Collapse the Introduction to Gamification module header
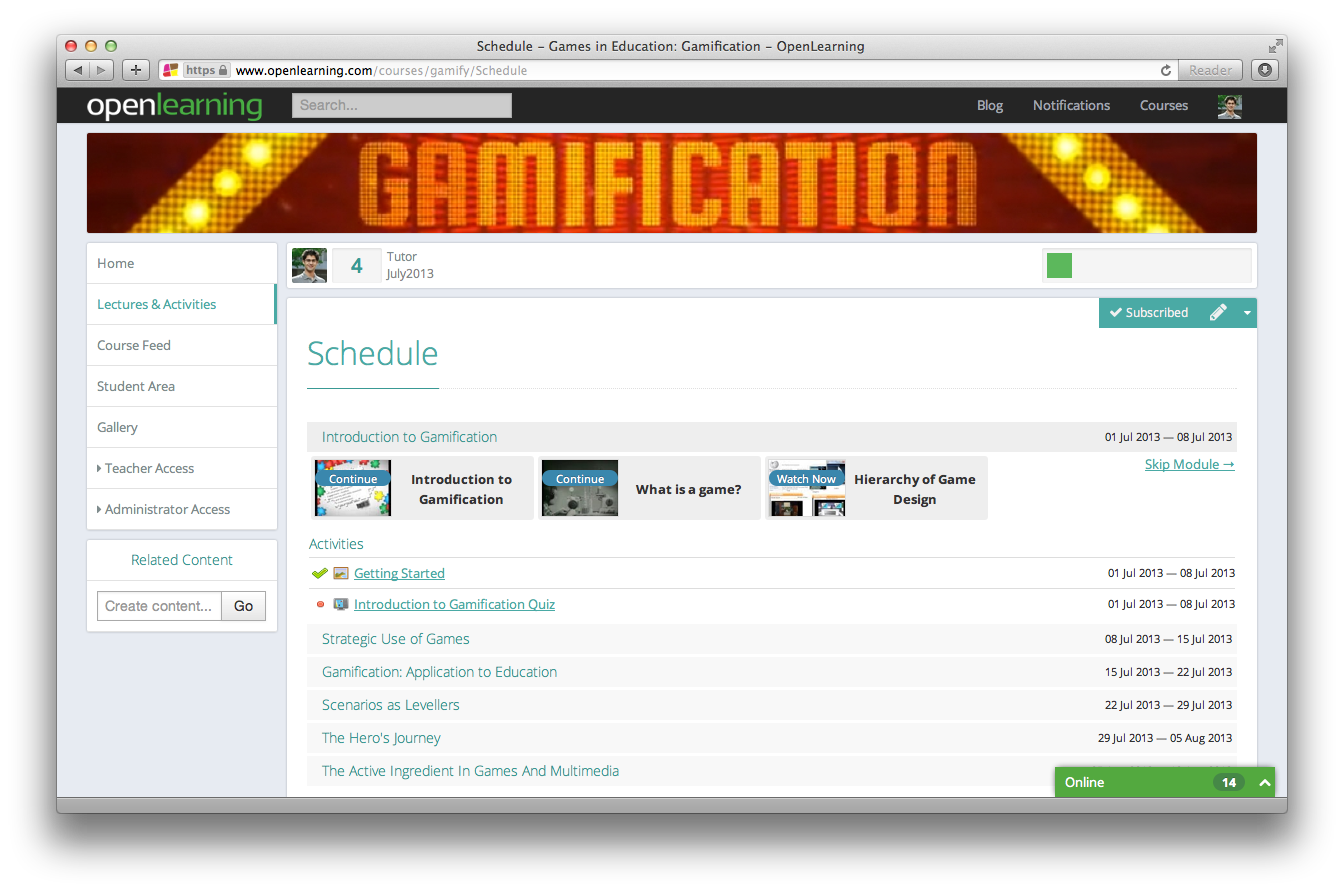The image size is (1344, 892). pyautogui.click(x=772, y=437)
